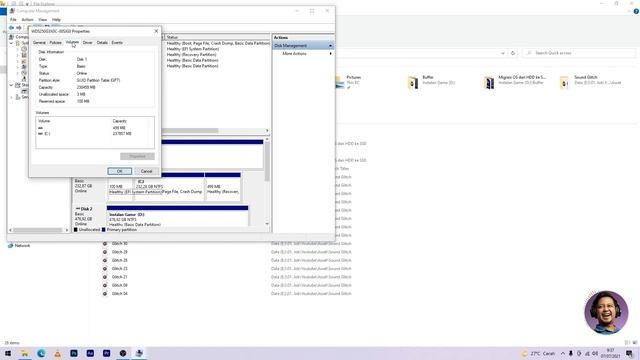Collapse the Disk Management section in Actions pane
This screenshot has width=640, height=360.
[x=330, y=46]
